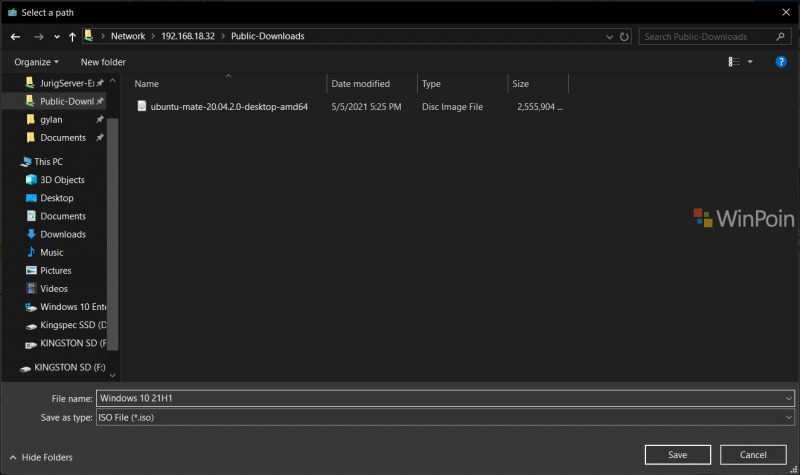Open the view options dropdown arrow
The height and width of the screenshot is (475, 800).
pos(751,62)
